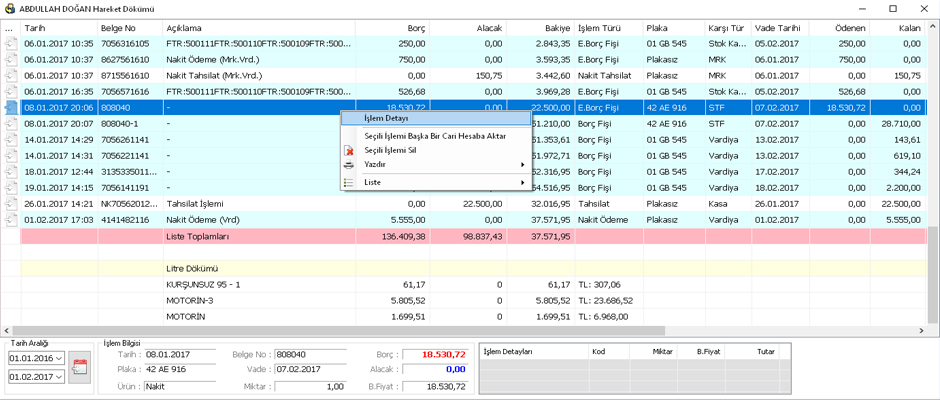
Task: Open the end date 01.02.2017 dropdown
Action: pos(58,377)
